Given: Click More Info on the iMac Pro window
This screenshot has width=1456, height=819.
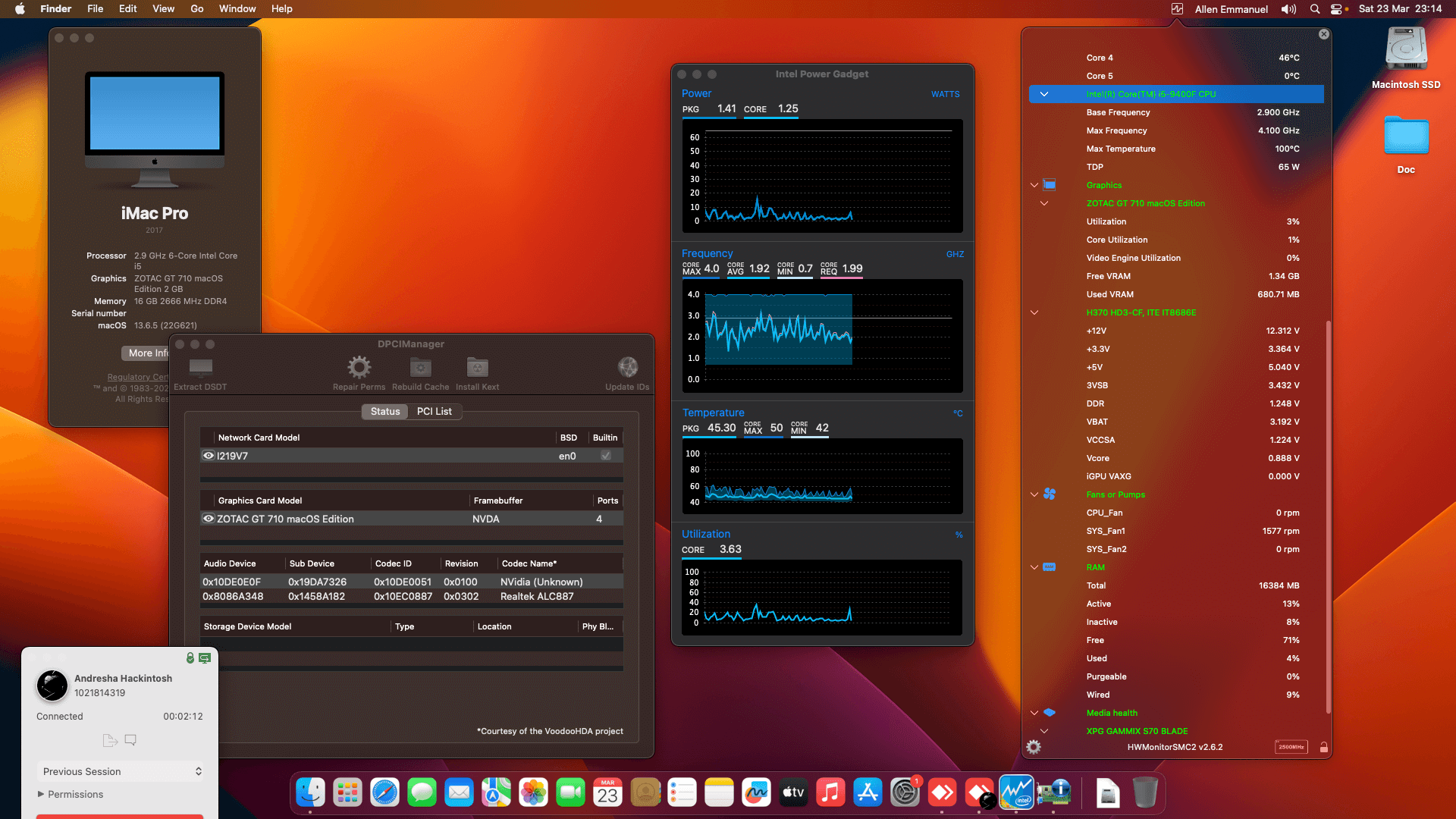Looking at the screenshot, I should pyautogui.click(x=147, y=353).
